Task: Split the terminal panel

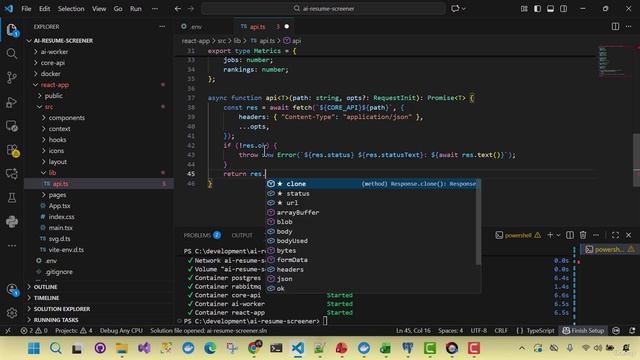Action: point(570,235)
